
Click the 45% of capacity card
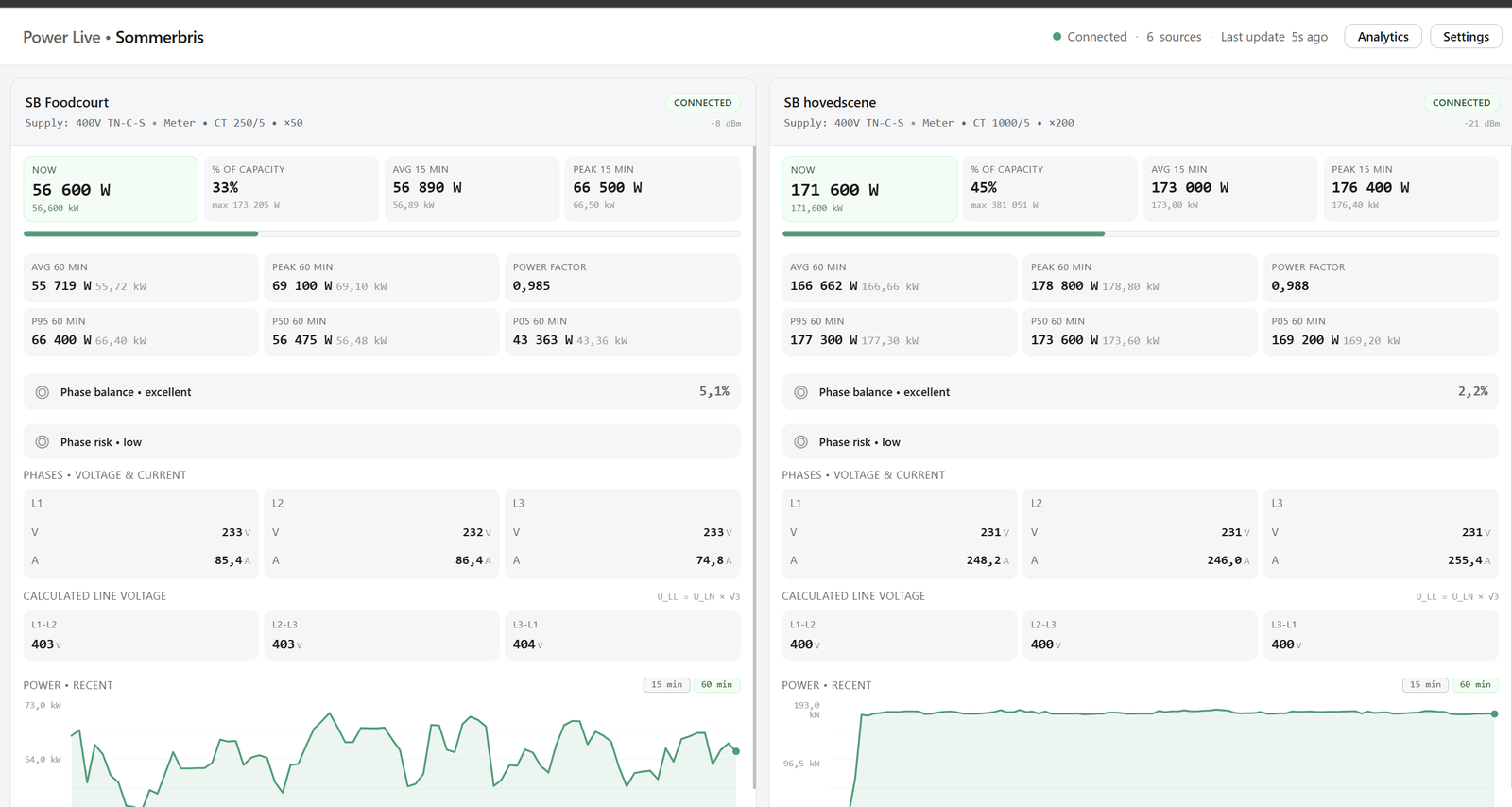[x=1050, y=189]
